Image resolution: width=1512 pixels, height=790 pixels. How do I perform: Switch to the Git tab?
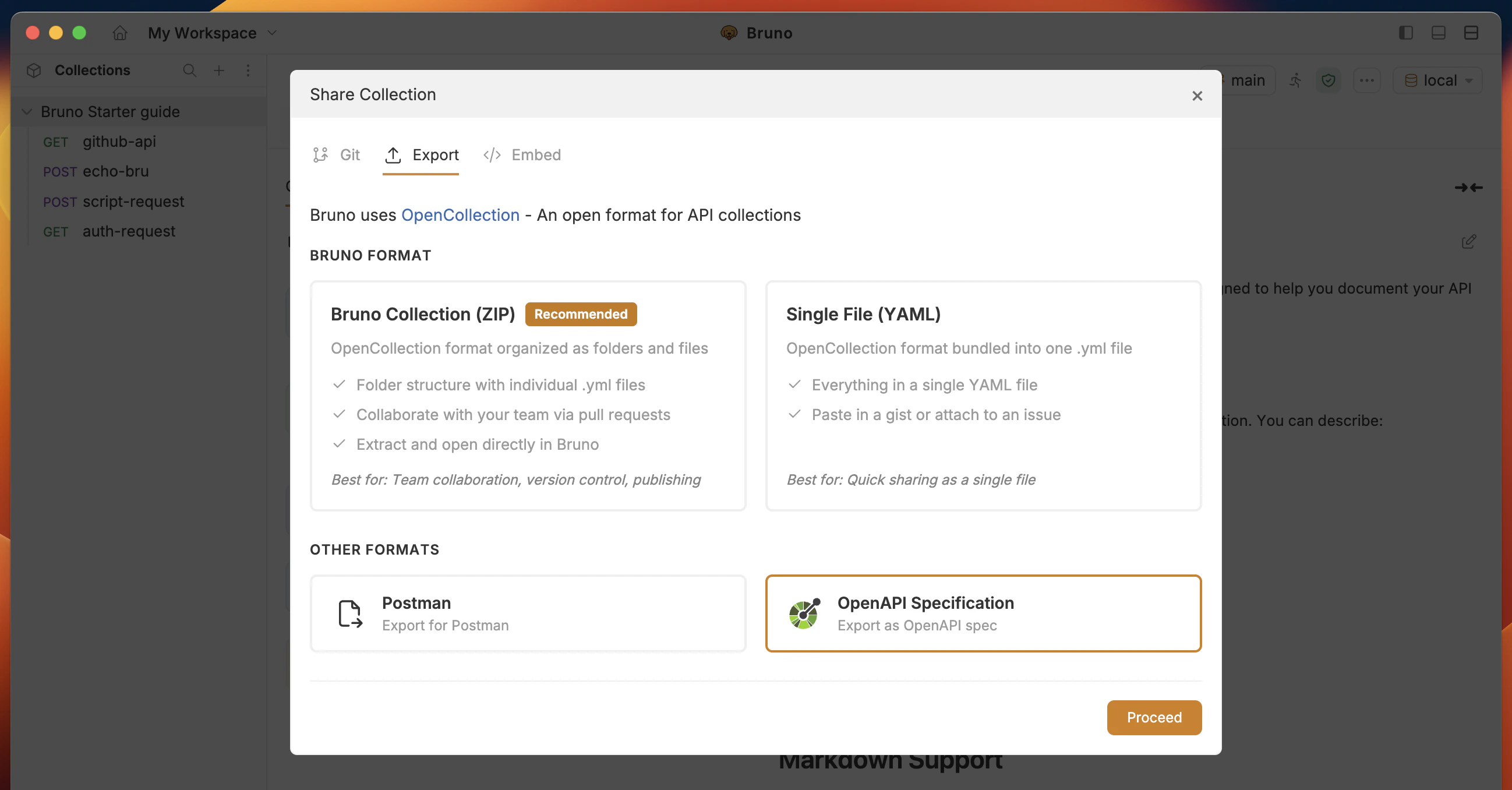(x=336, y=155)
